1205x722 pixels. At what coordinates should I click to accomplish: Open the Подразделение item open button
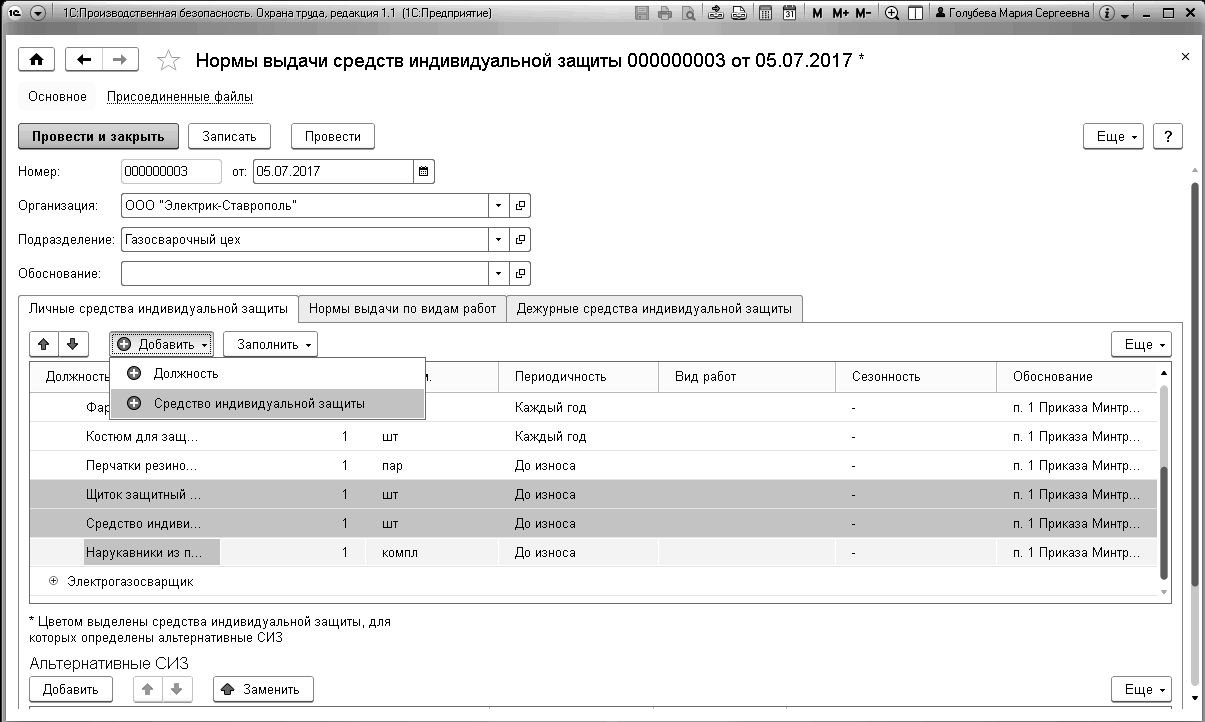pyautogui.click(x=520, y=239)
